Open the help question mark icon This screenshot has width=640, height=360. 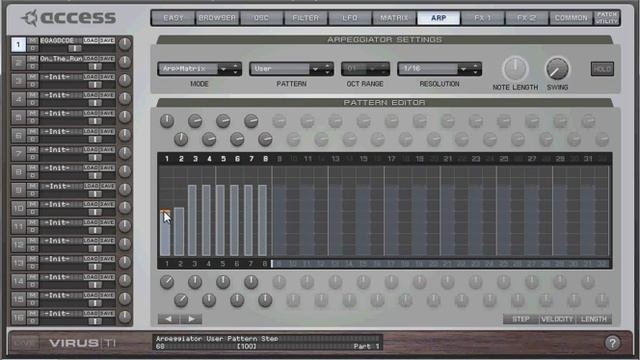[612, 343]
